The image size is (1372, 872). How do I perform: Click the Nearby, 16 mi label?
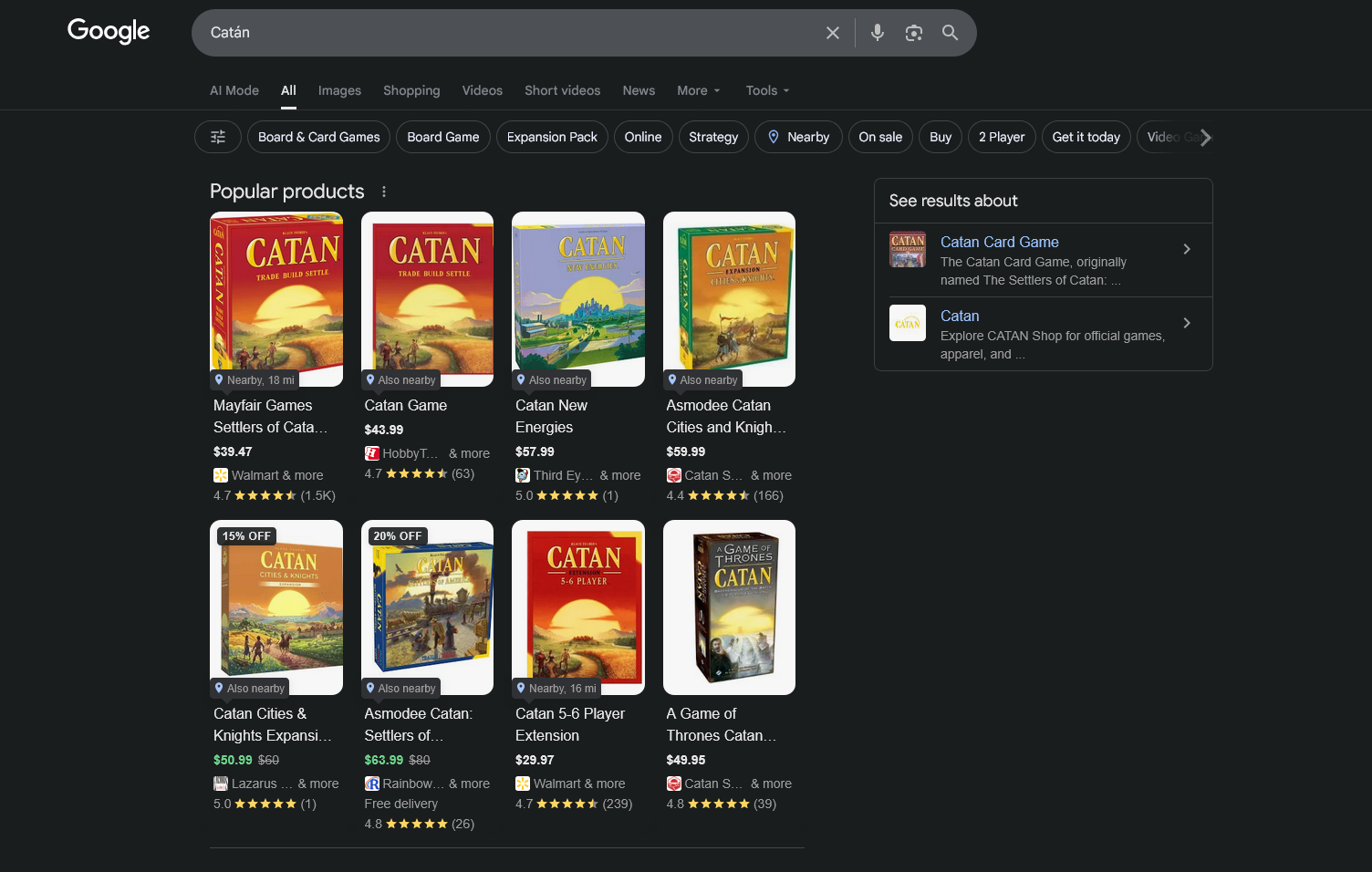[556, 688]
